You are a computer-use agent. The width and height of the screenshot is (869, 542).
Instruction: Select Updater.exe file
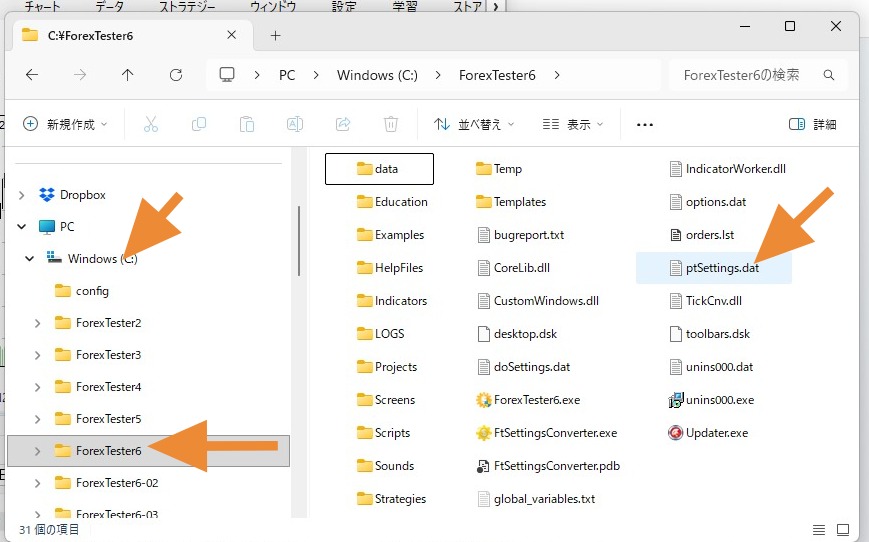pos(708,433)
